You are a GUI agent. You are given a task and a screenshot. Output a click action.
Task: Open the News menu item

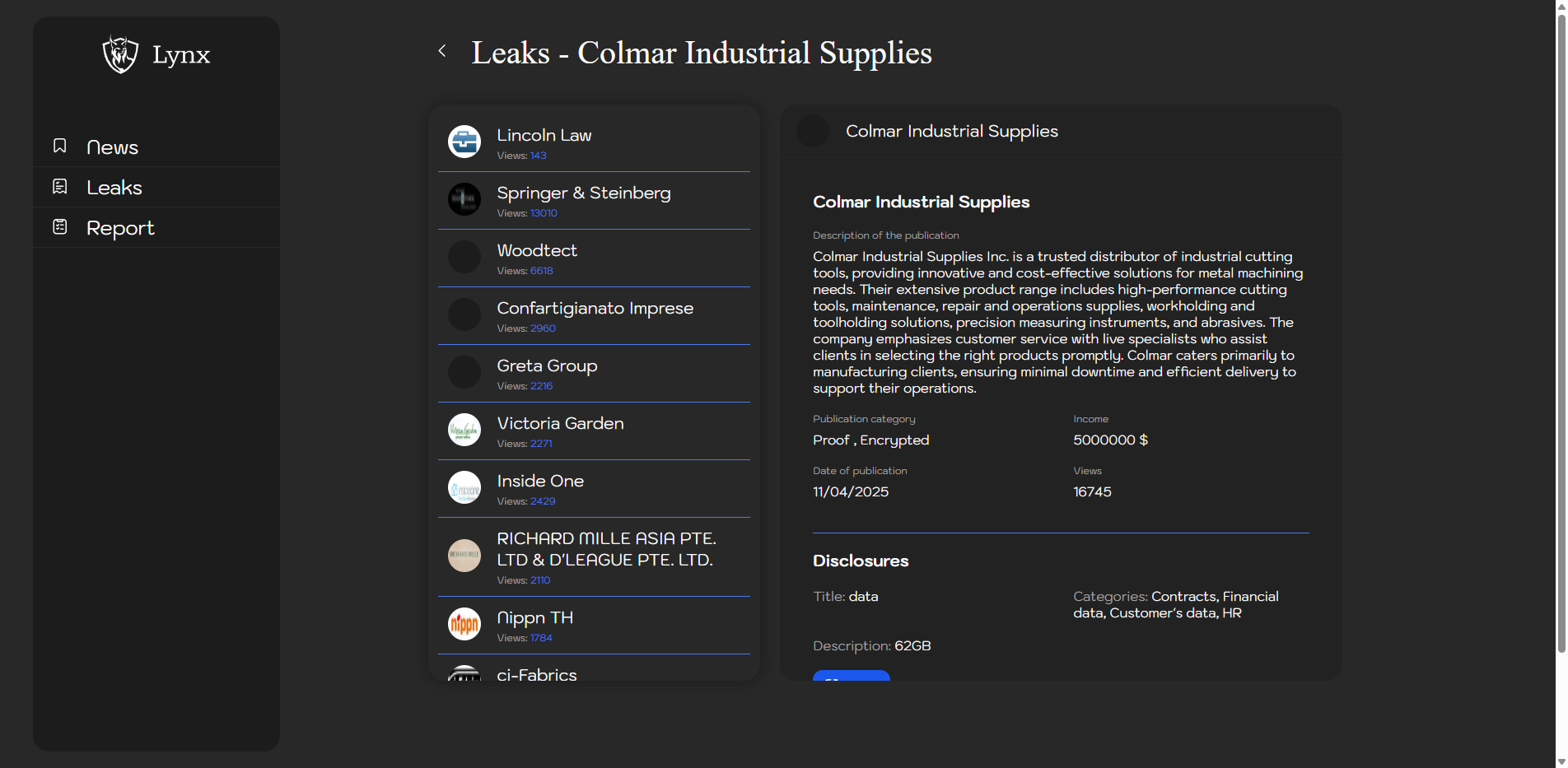pyautogui.click(x=112, y=147)
